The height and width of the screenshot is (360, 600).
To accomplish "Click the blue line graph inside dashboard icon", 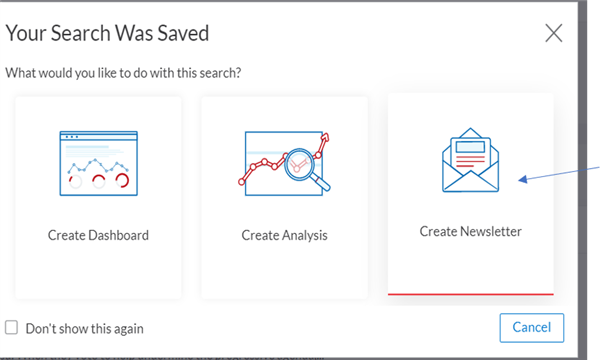I will click(98, 166).
